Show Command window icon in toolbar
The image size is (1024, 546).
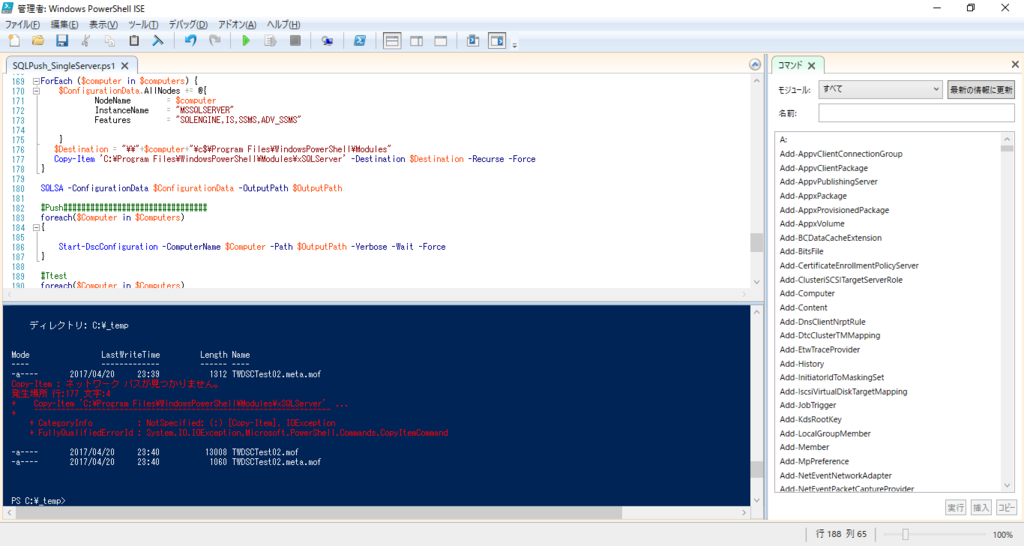(473, 41)
